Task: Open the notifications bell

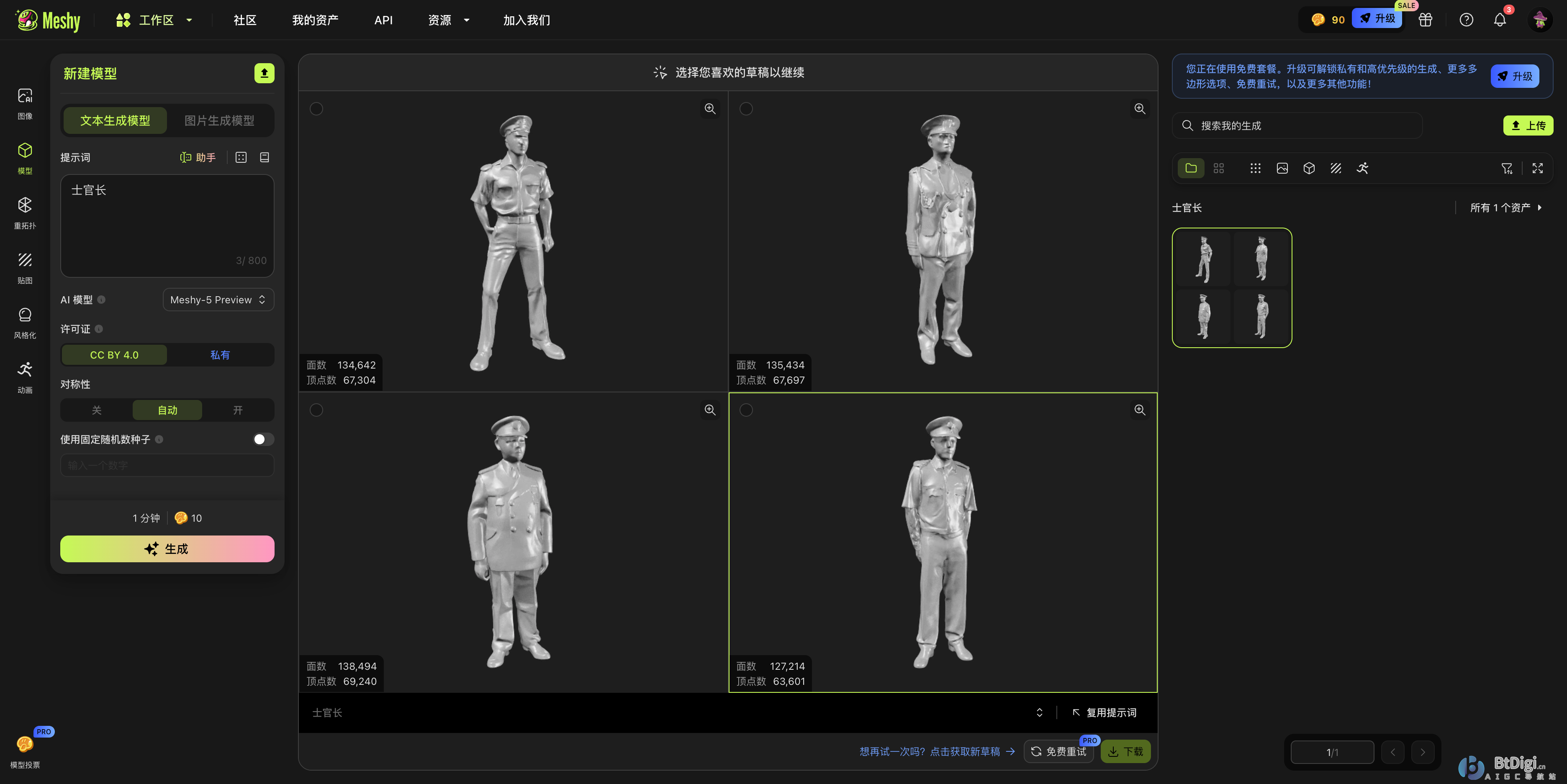Action: [1500, 20]
